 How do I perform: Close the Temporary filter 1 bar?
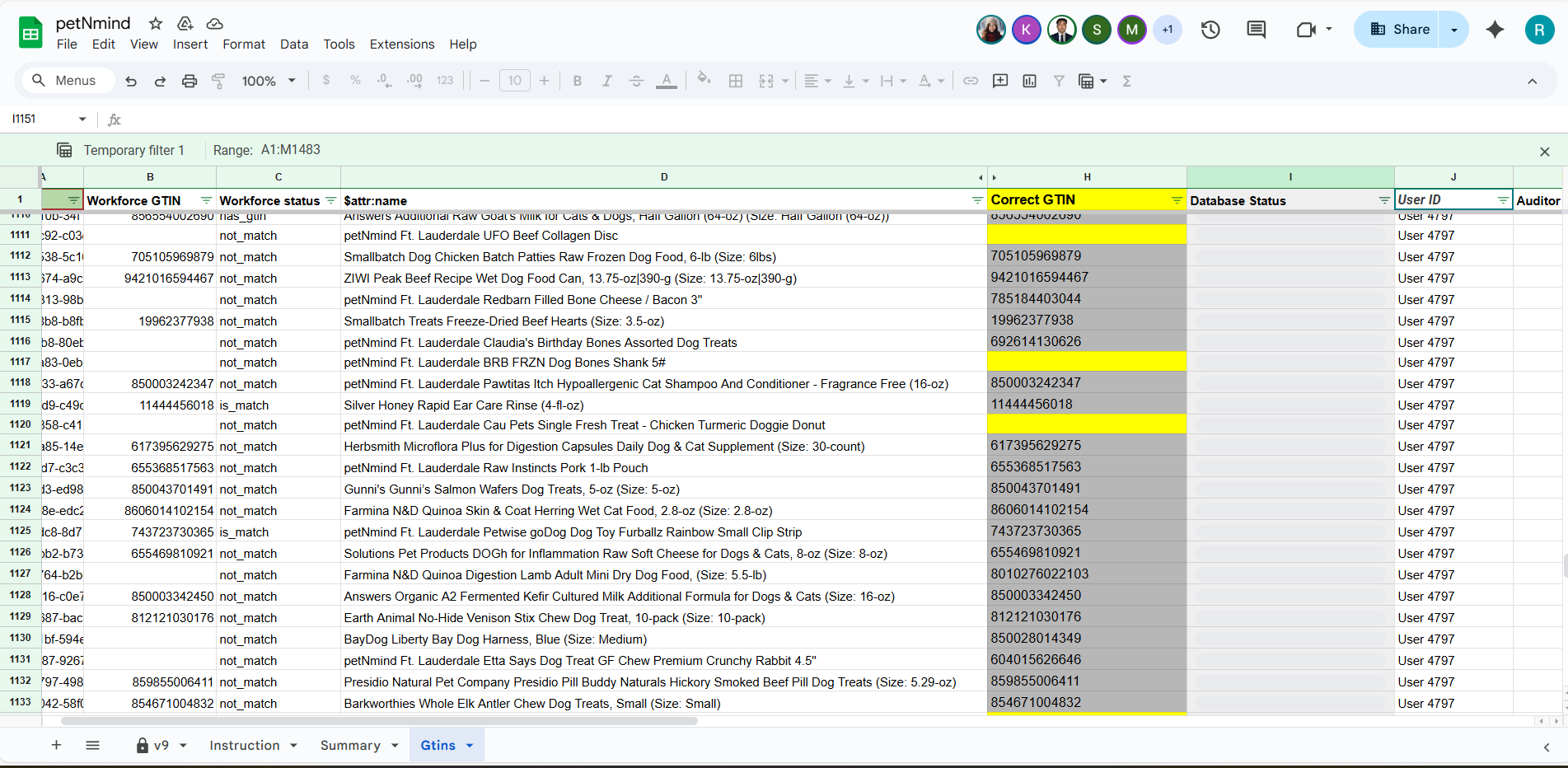[1545, 152]
